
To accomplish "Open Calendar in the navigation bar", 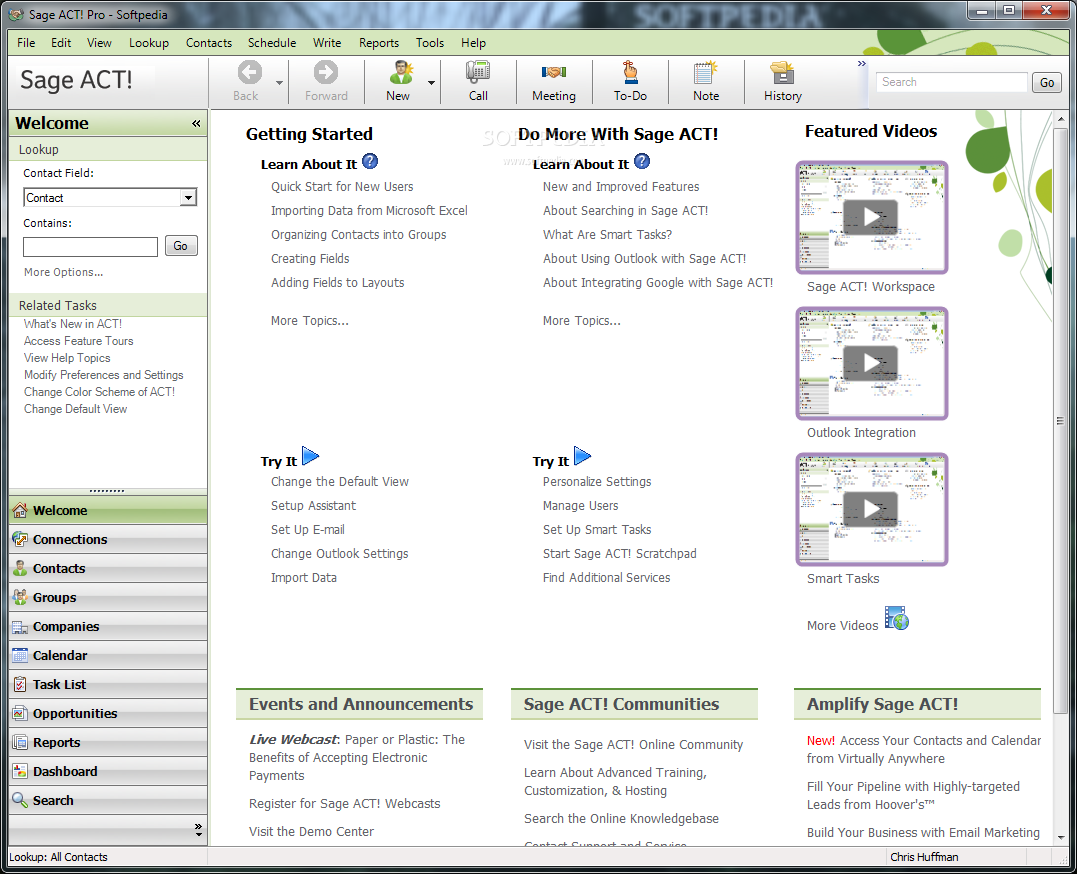I will pos(108,656).
